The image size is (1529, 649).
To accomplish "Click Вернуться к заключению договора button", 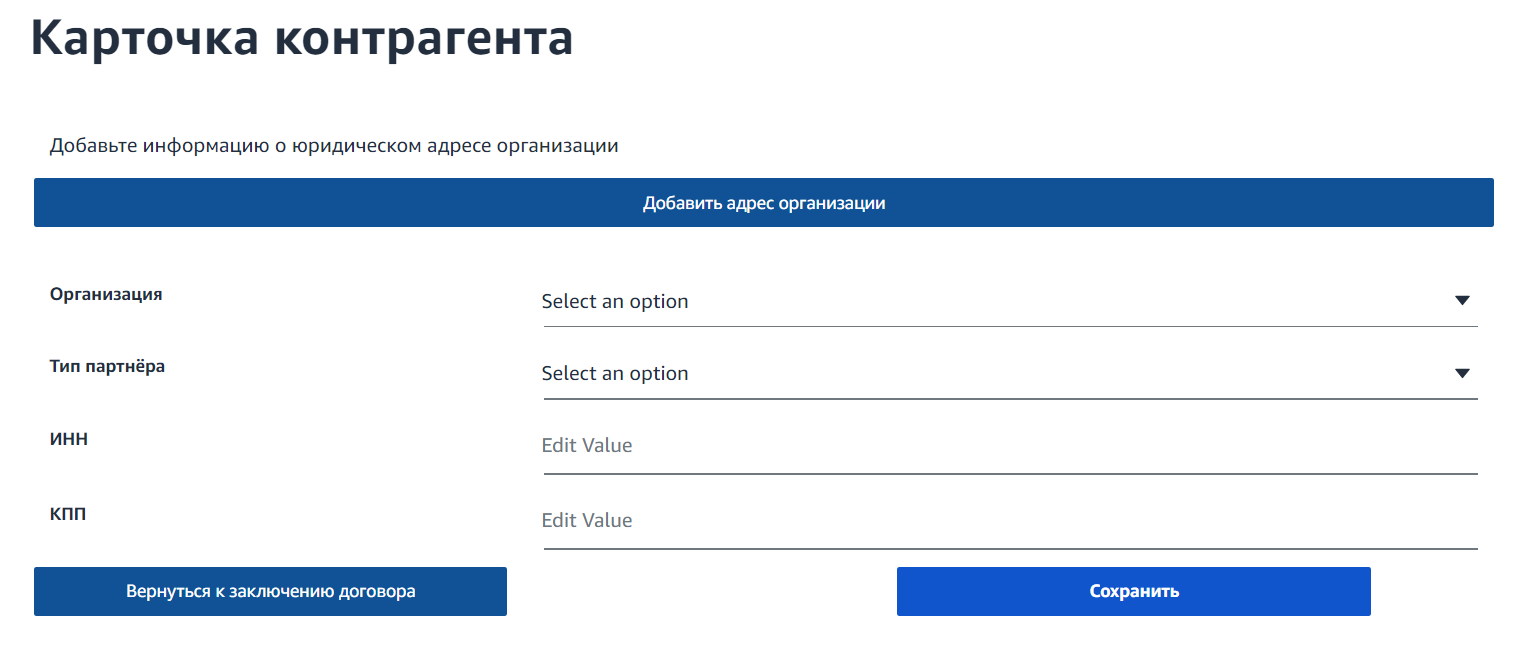I will coord(270,591).
